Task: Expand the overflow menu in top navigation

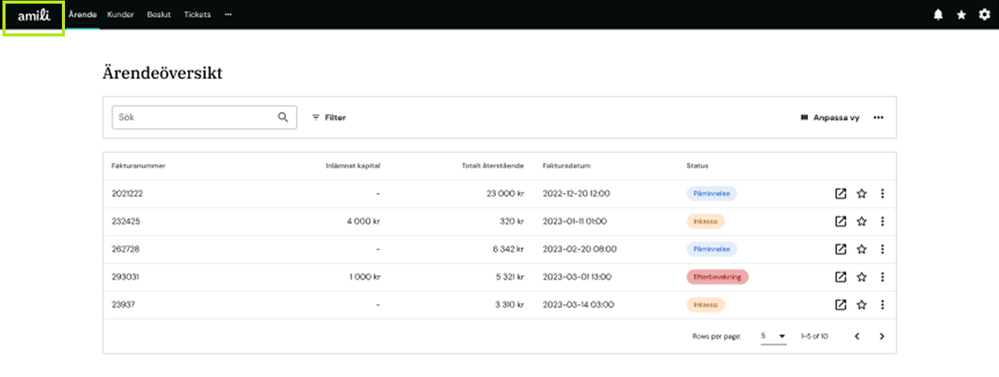Action: point(228,15)
